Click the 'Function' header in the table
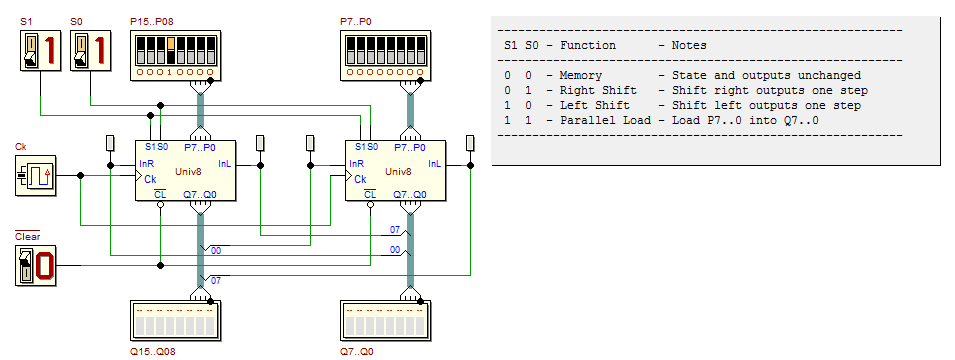This screenshot has height=360, width=955. 588,46
